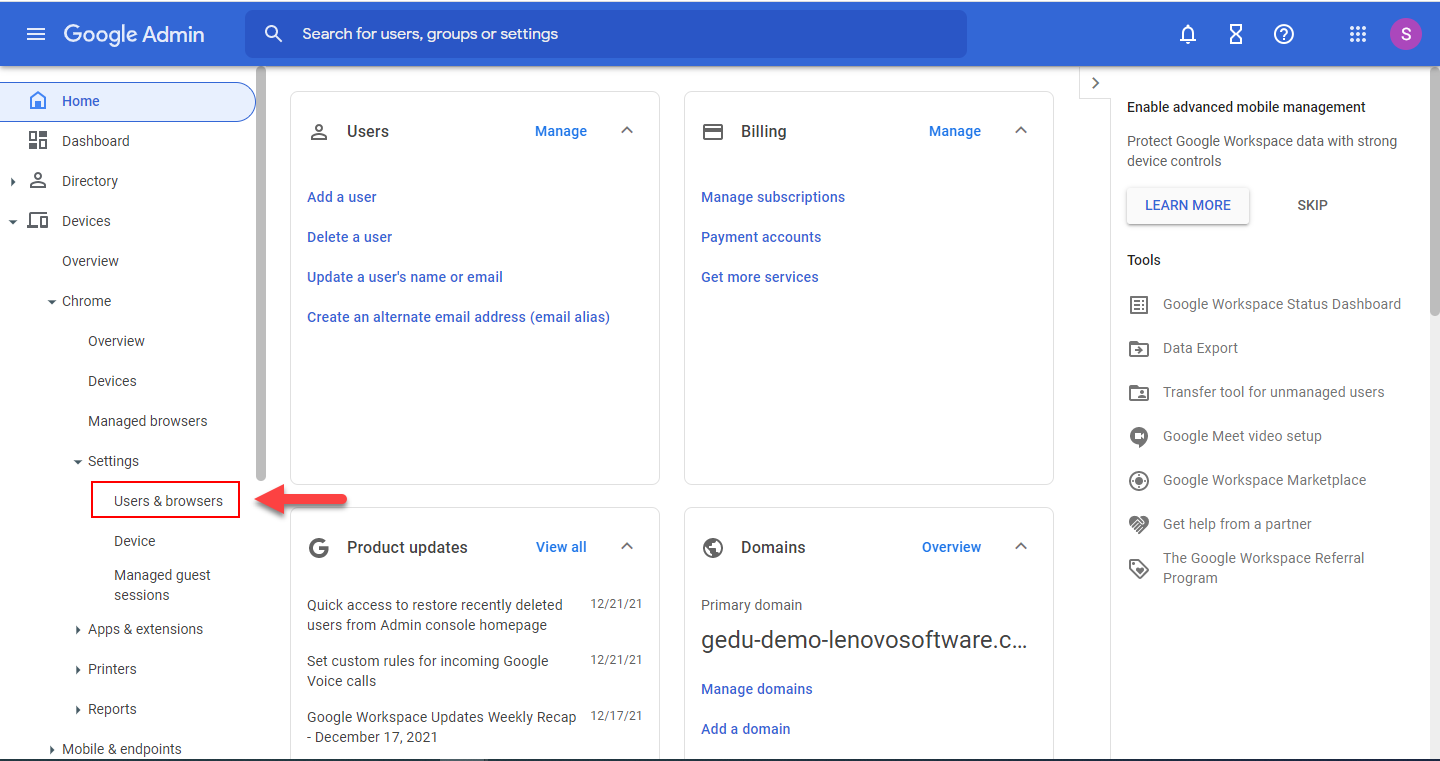The width and height of the screenshot is (1440, 761).
Task: Click the search magnifier icon
Action: click(274, 34)
